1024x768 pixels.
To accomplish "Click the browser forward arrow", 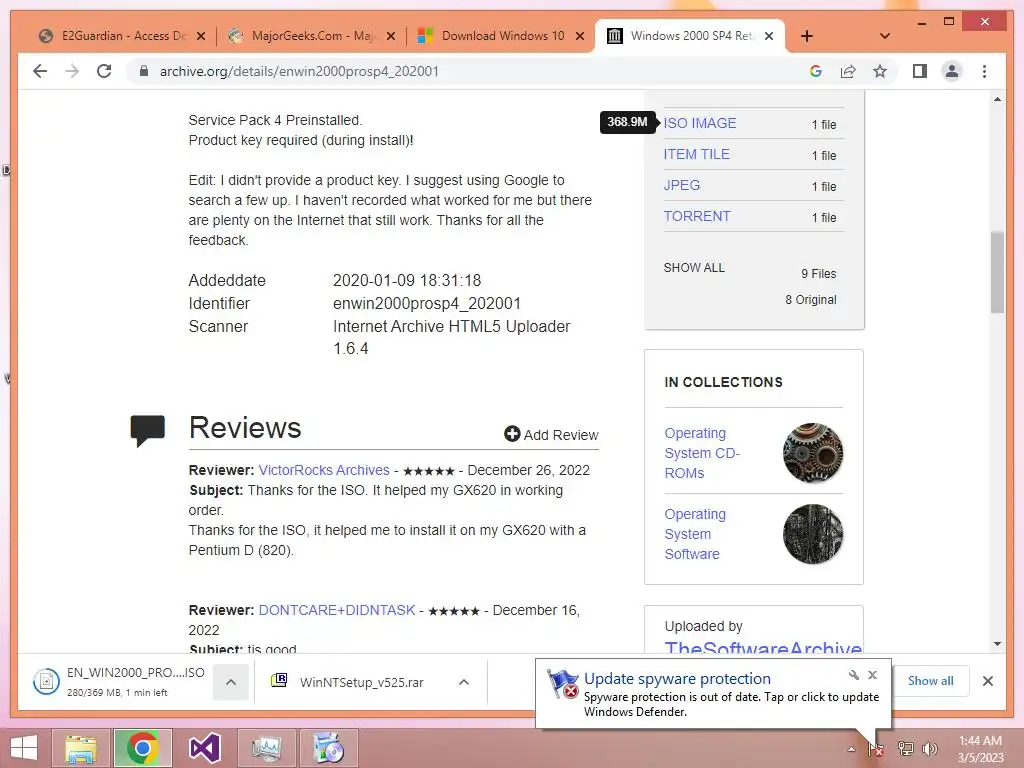I will pyautogui.click(x=72, y=71).
